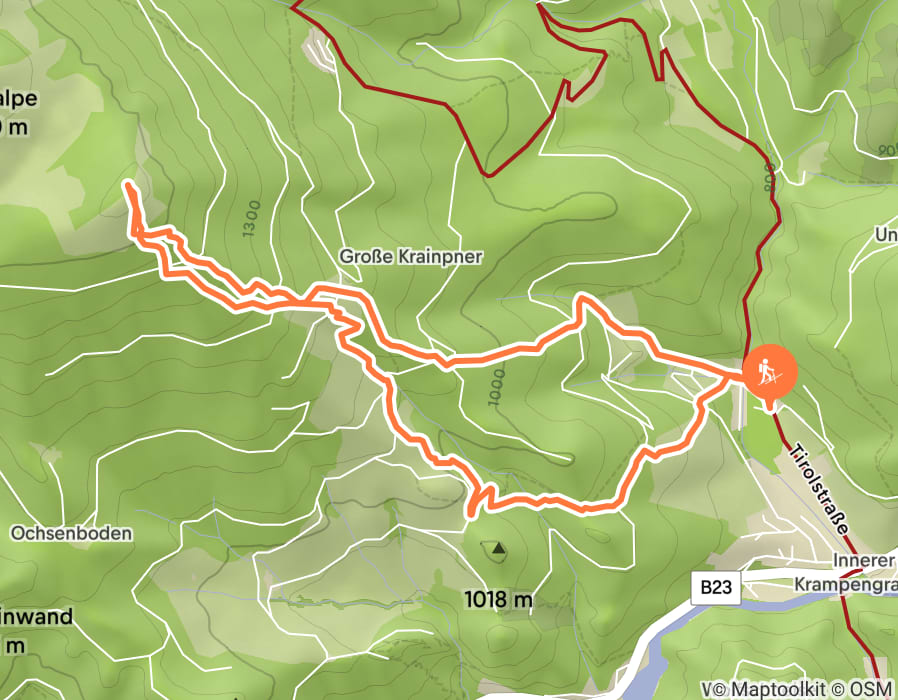Image resolution: width=898 pixels, height=700 pixels.
Task: Click the blue river in bottom corner
Action: [652, 664]
